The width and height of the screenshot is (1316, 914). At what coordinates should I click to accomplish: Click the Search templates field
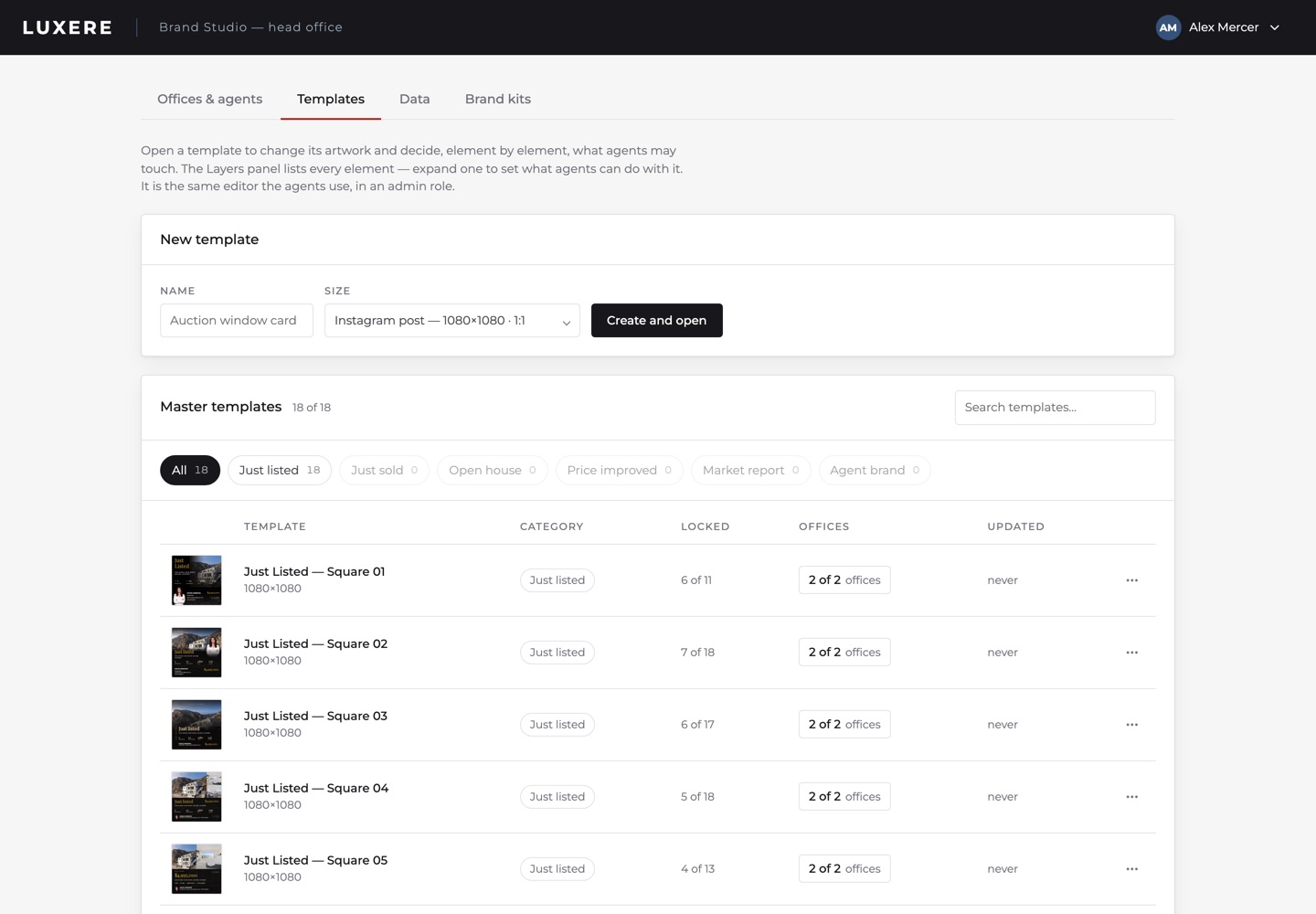click(1056, 408)
